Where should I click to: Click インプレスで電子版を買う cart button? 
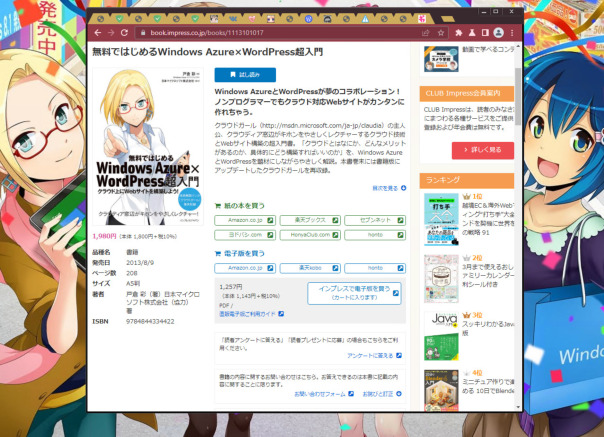pos(354,293)
